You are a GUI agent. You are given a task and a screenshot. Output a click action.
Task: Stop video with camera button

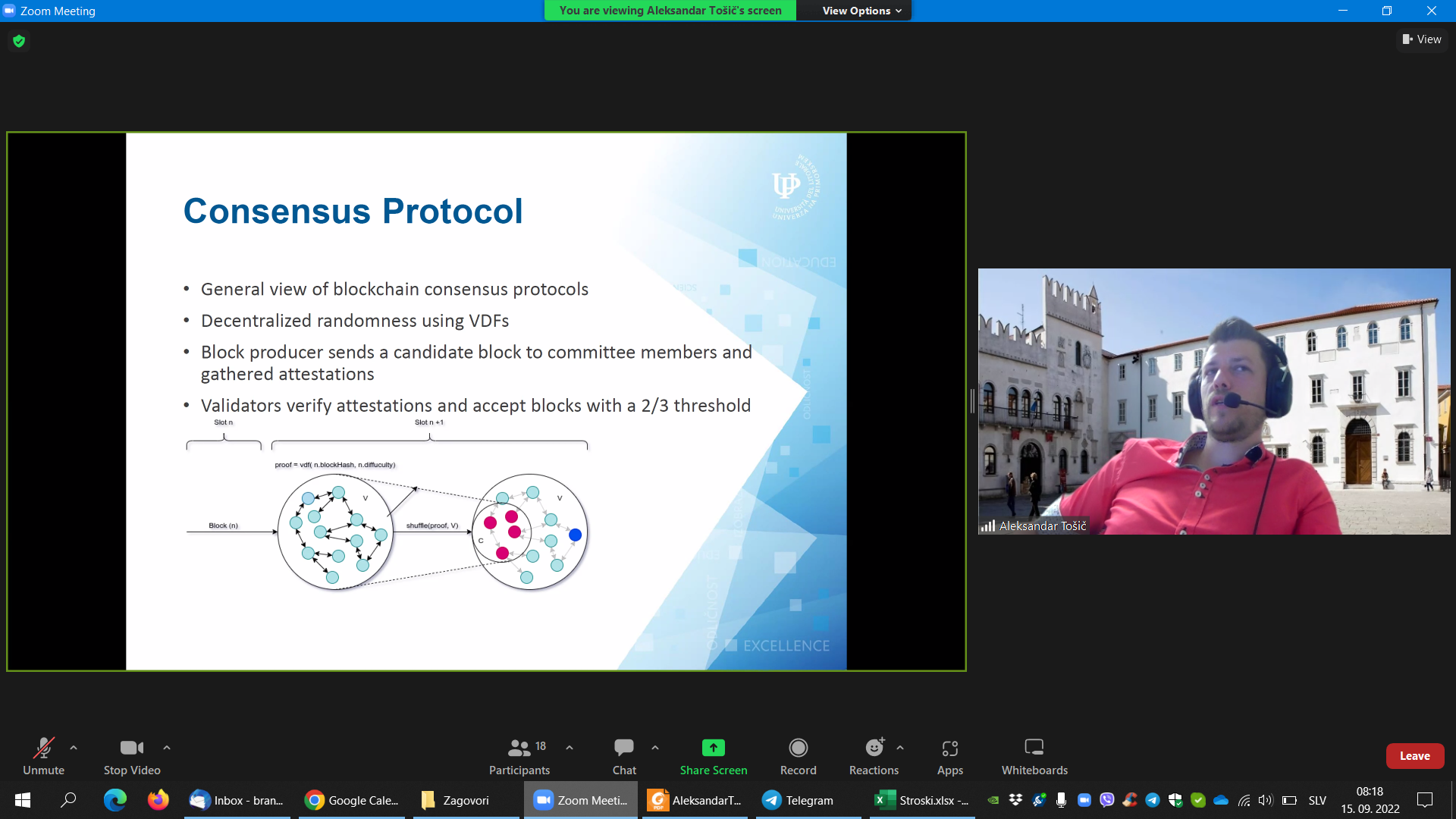click(131, 756)
